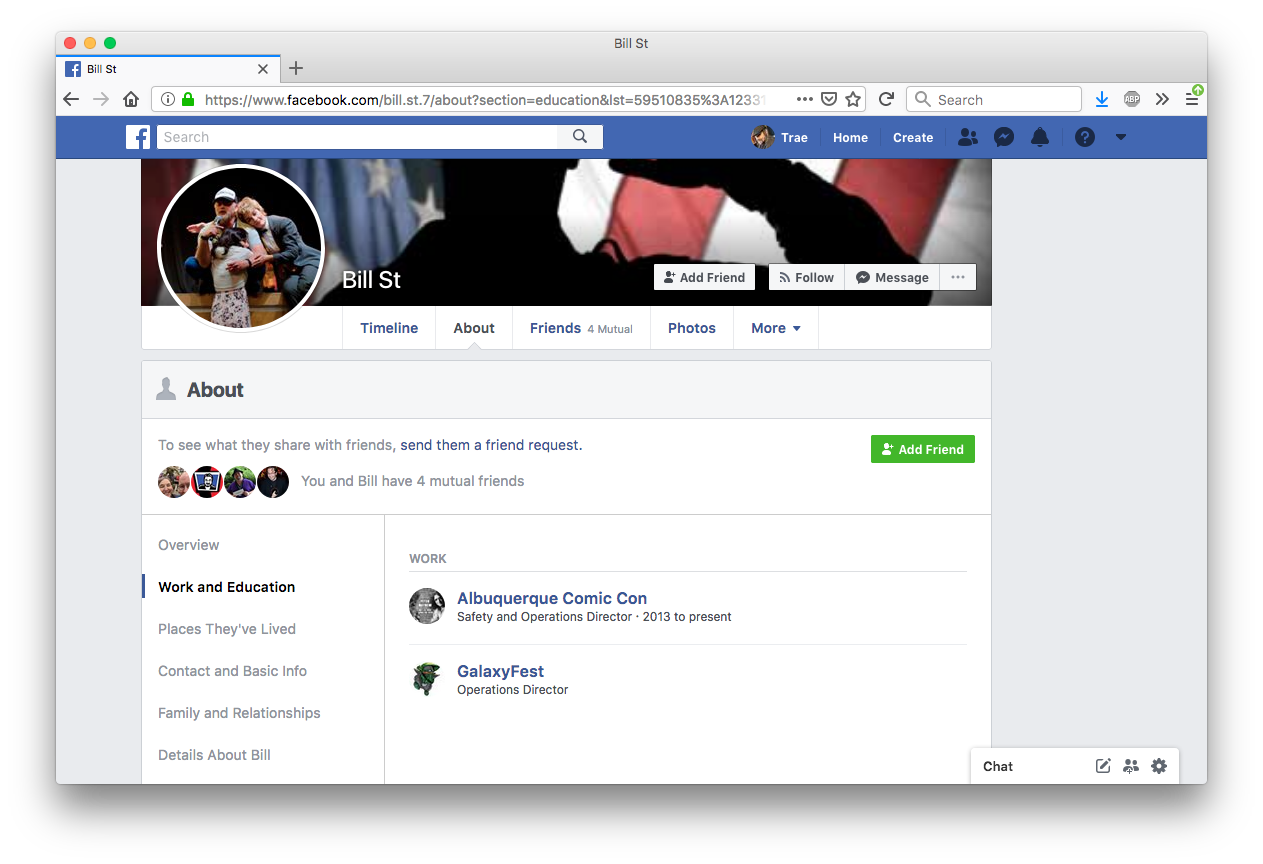Follow Bill St
Image resolution: width=1263 pixels, height=864 pixels.
pos(806,277)
